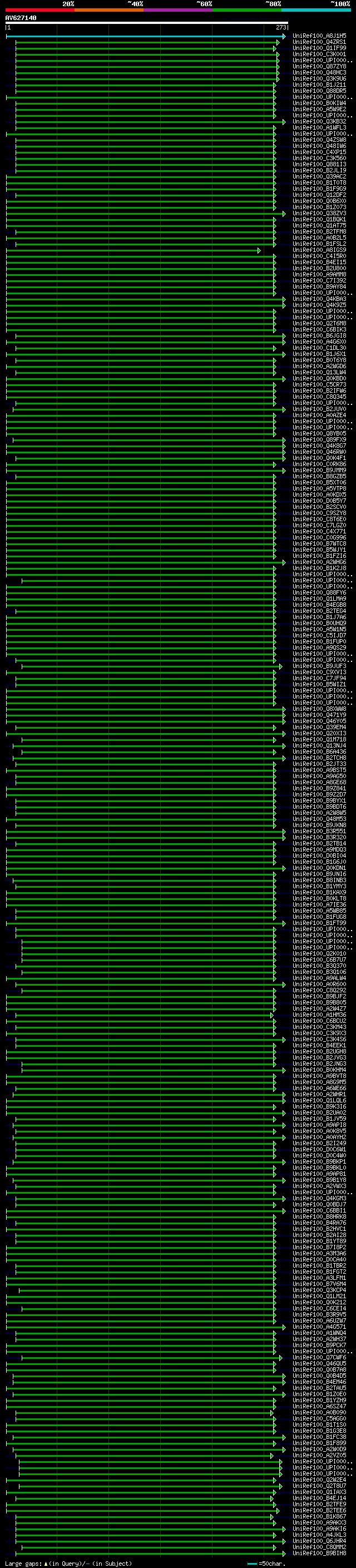Click the white query length scale bar
Screen dimensions: 356x1568
147,23
